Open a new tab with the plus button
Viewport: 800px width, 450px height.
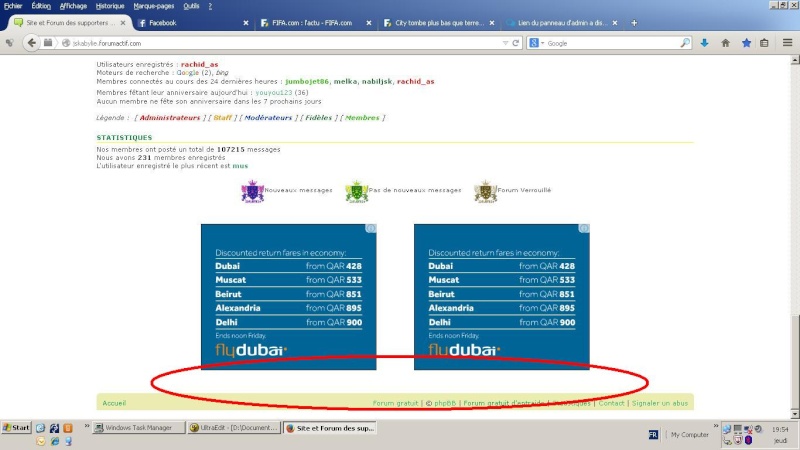pyautogui.click(x=634, y=23)
